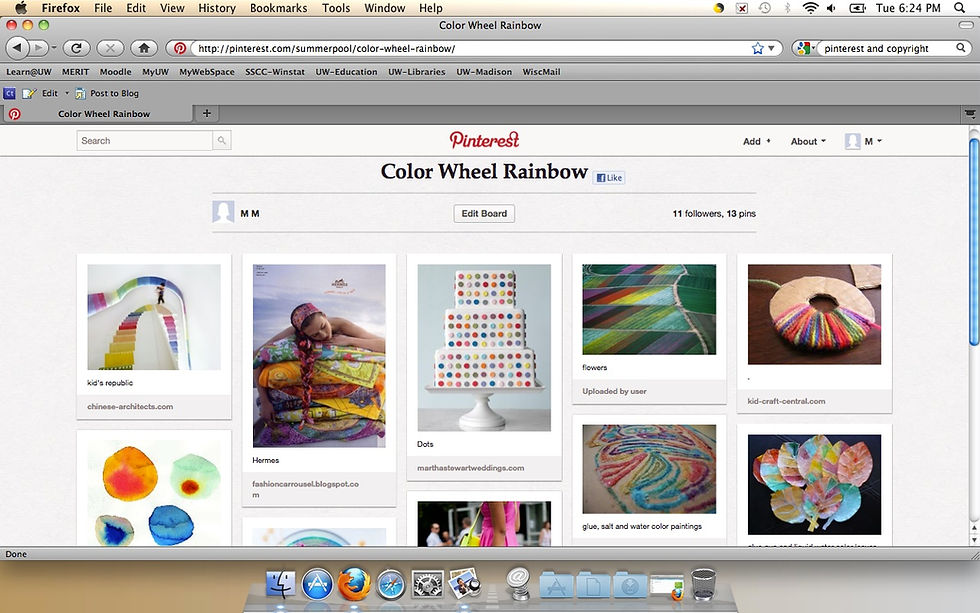Viewport: 980px width, 613px height.
Task: Launch Safari from the dock
Action: click(x=391, y=585)
